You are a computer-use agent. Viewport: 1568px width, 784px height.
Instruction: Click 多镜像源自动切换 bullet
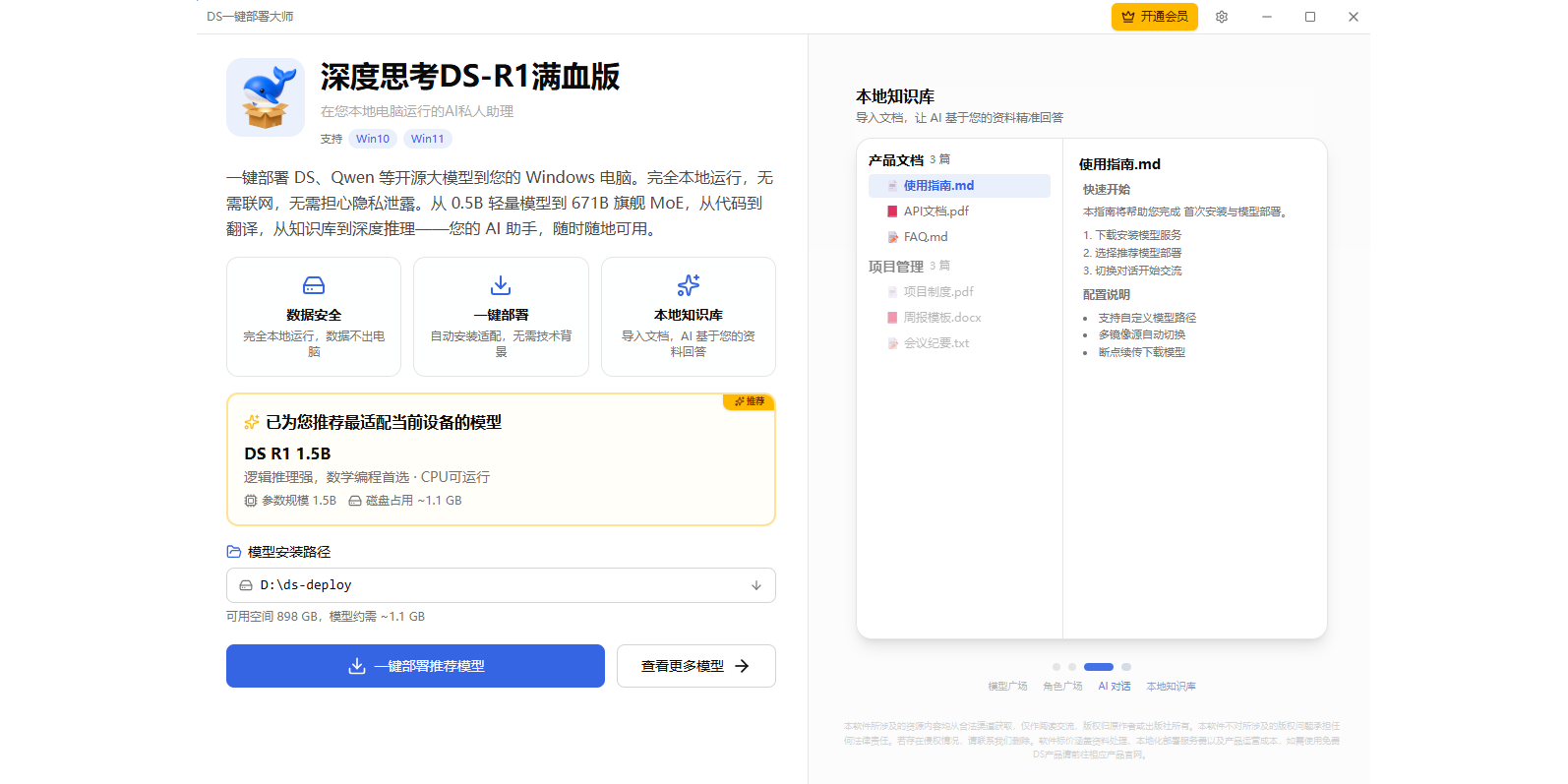[x=1141, y=334]
